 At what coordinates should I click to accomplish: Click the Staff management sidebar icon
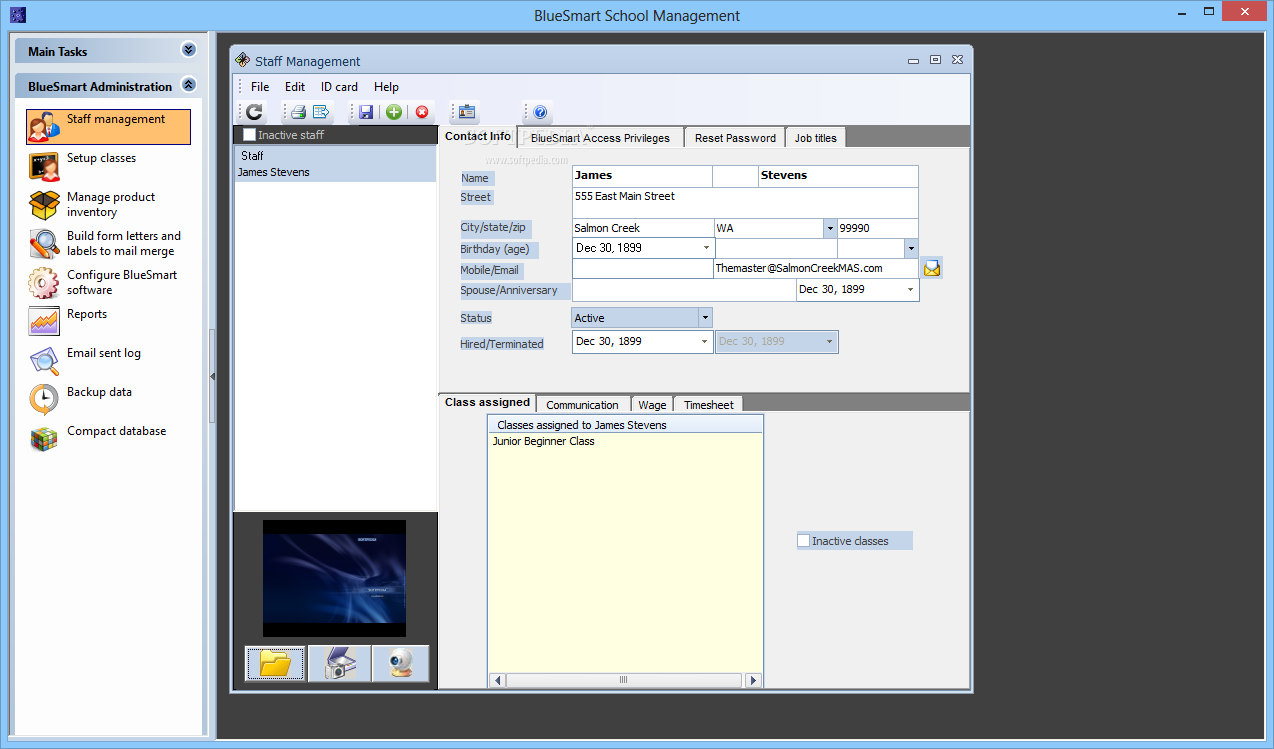click(44, 127)
